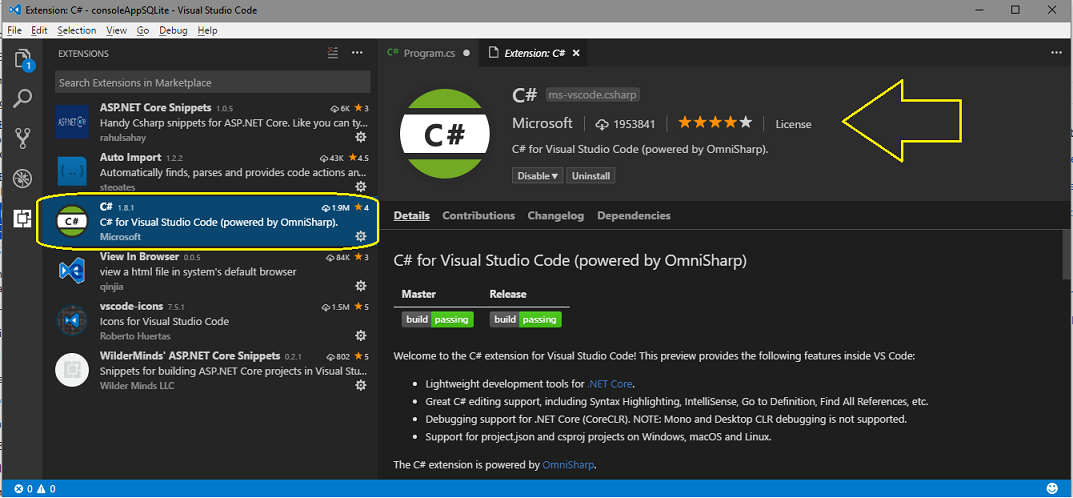
Task: Click Release build passing badge
Action: (526, 319)
